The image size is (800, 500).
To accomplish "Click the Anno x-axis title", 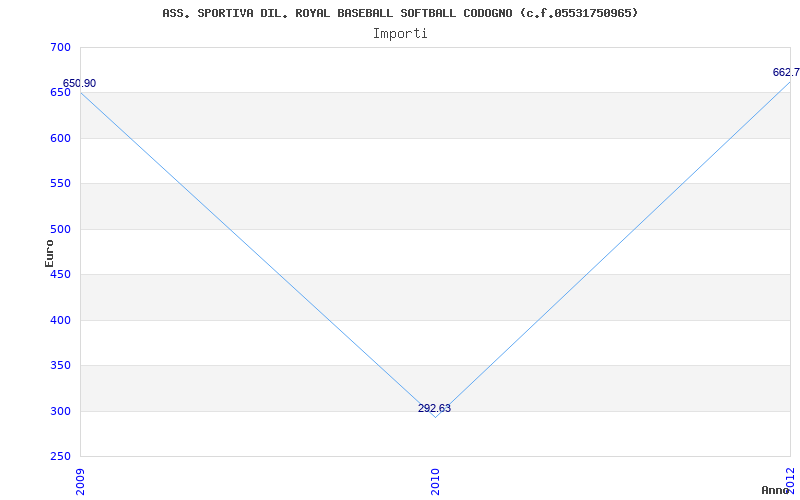I will pyautogui.click(x=776, y=490).
